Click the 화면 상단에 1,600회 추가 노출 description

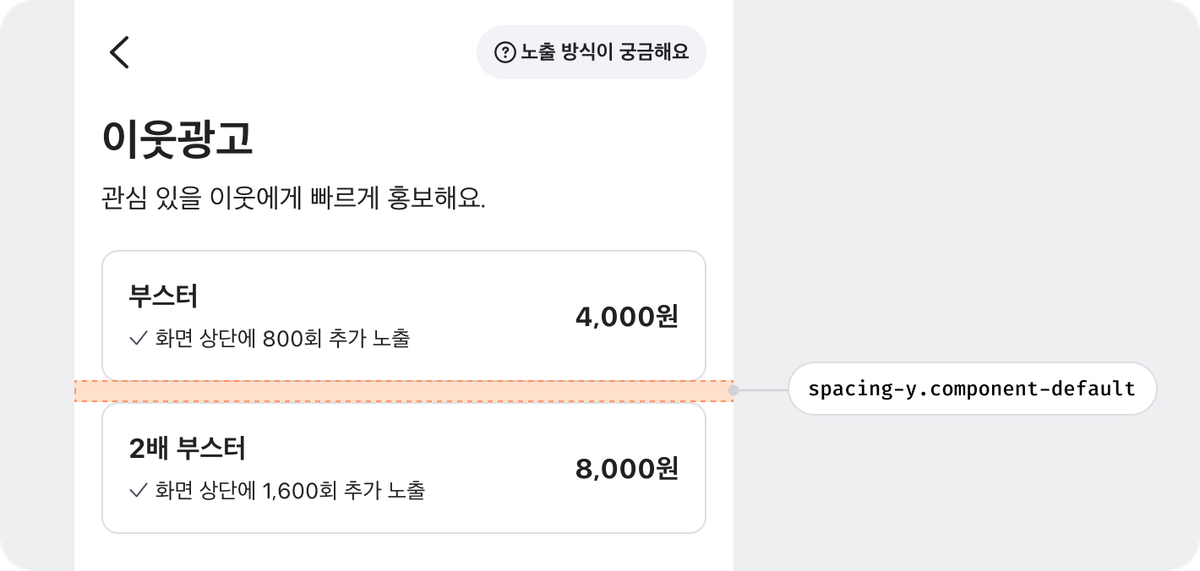click(290, 491)
